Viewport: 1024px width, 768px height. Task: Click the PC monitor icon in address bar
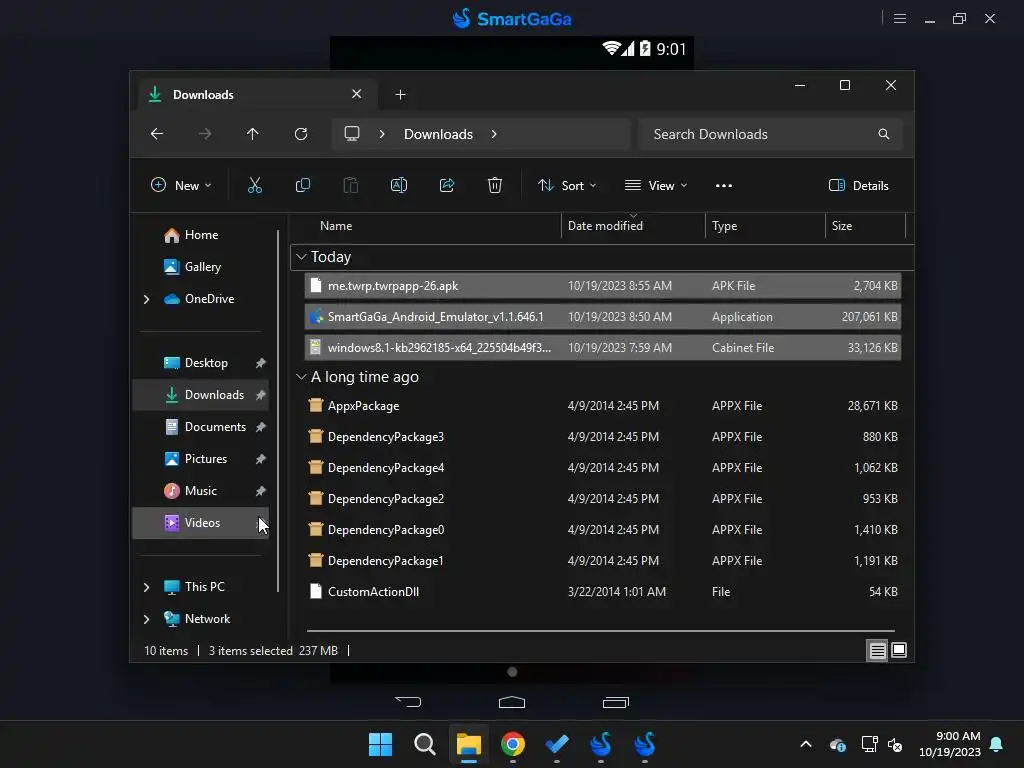(x=352, y=134)
